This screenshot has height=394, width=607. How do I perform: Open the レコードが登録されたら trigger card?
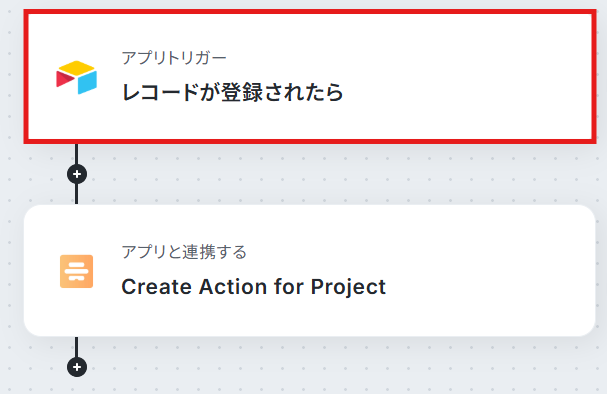(310, 77)
